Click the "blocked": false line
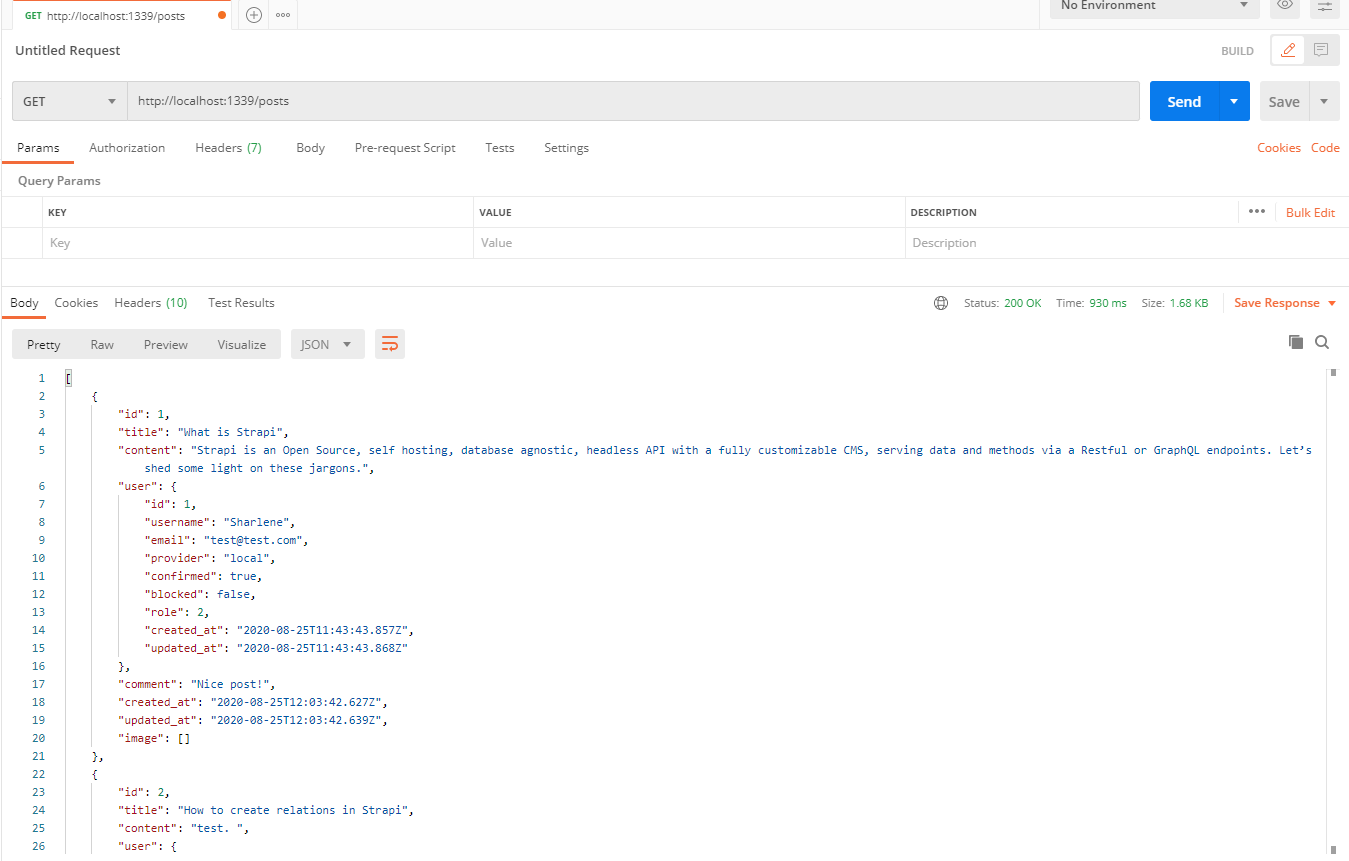1349x861 pixels. (x=200, y=594)
